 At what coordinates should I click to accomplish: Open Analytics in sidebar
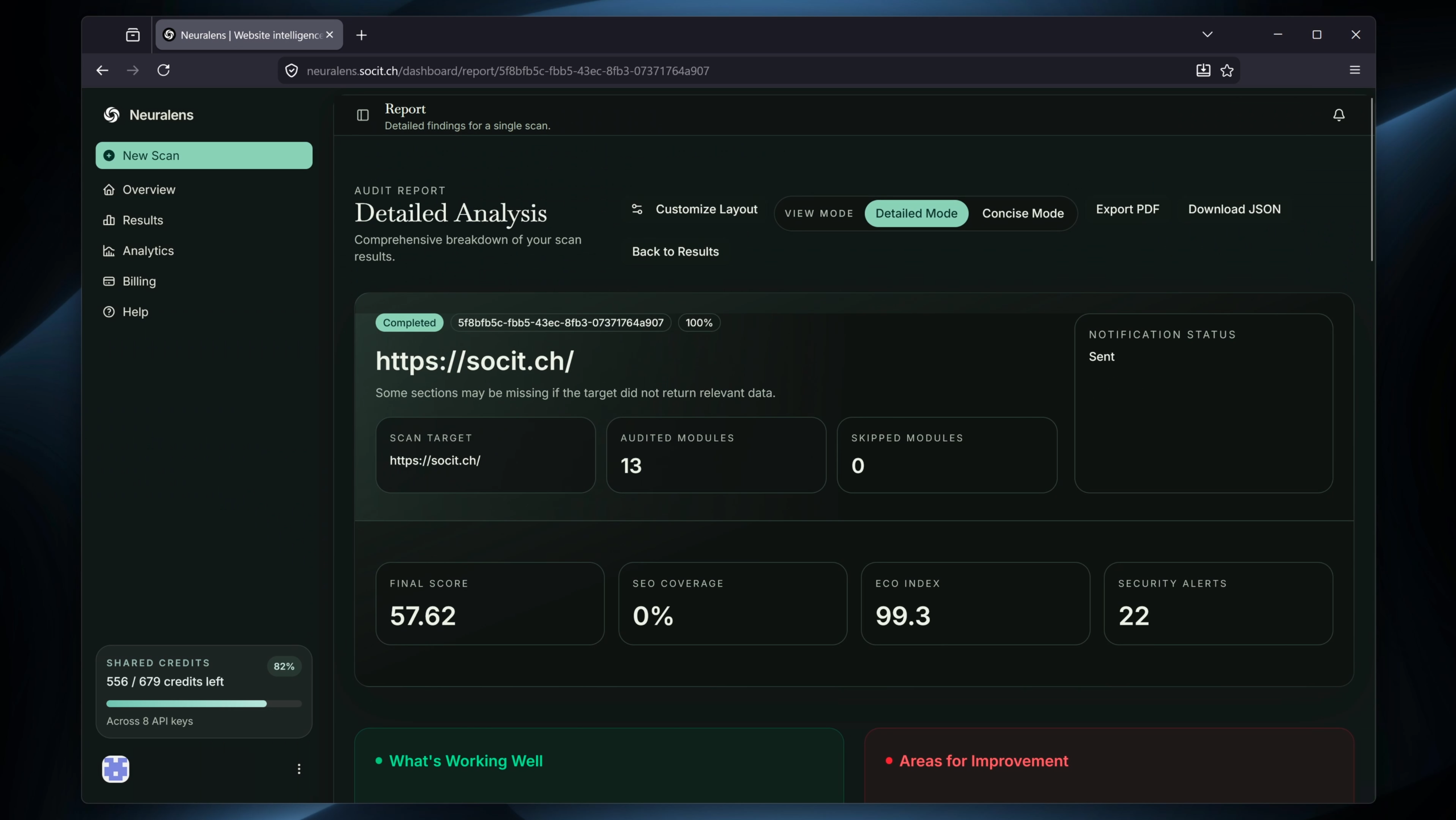coord(204,251)
